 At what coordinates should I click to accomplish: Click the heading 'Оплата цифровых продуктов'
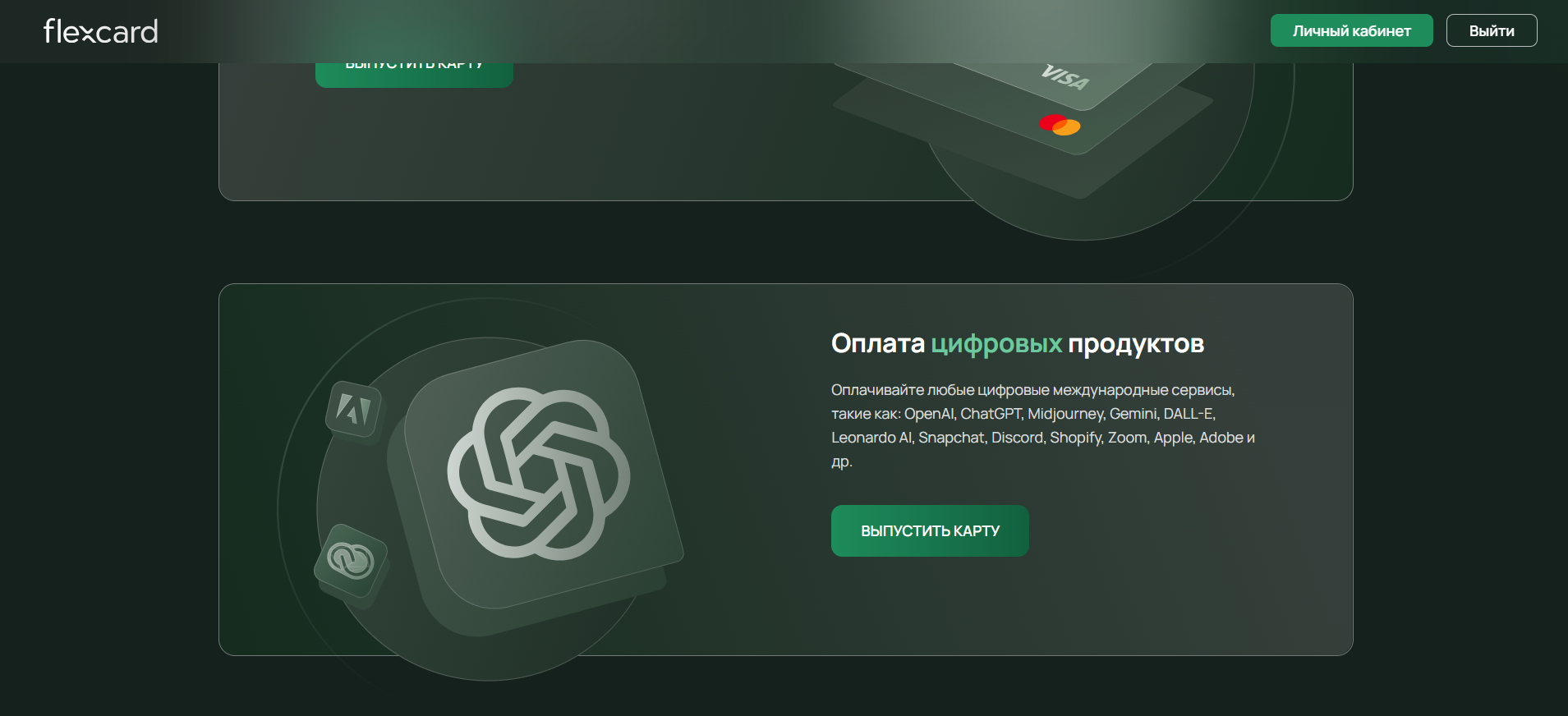(x=1017, y=343)
